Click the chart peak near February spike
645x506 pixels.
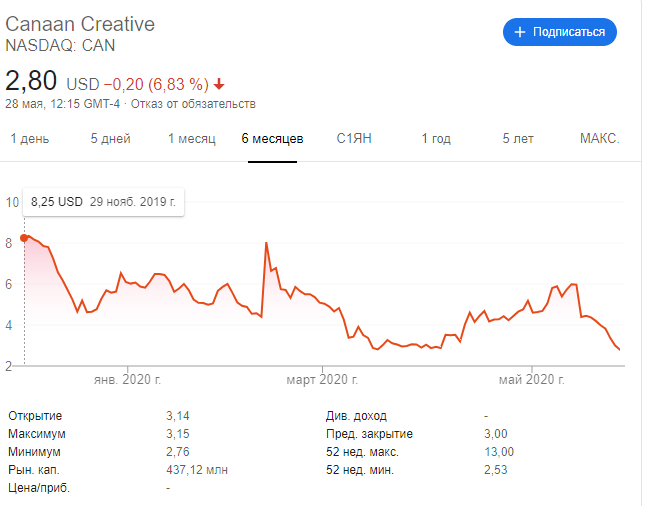pyautogui.click(x=266, y=243)
